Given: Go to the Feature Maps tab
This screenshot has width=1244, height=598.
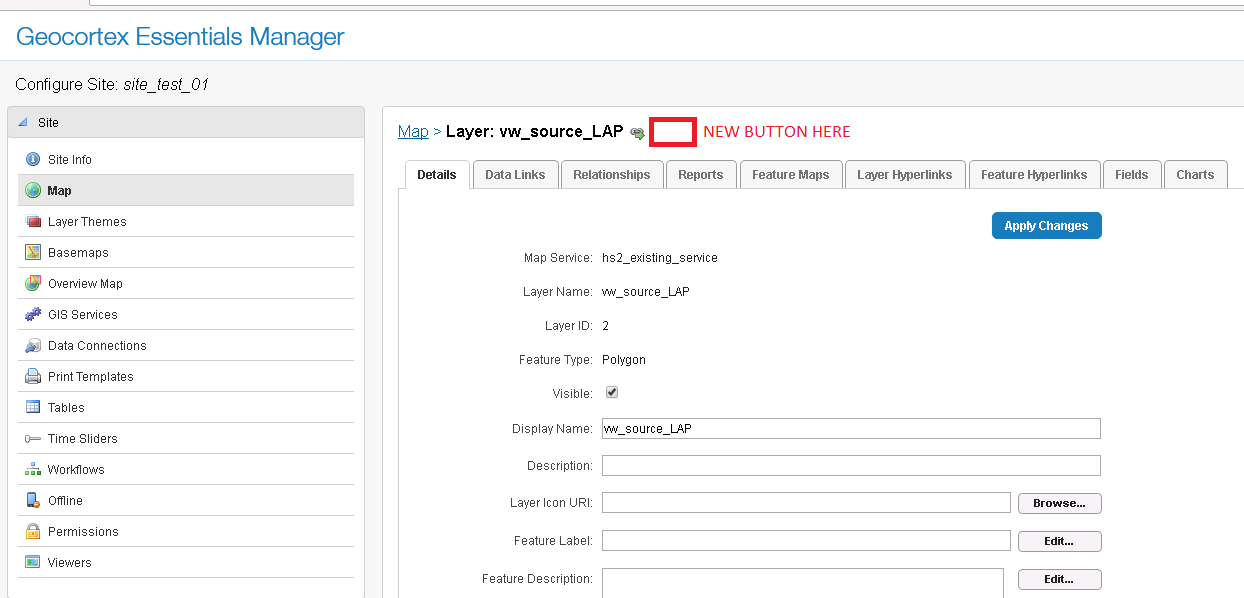Looking at the screenshot, I should coord(790,174).
